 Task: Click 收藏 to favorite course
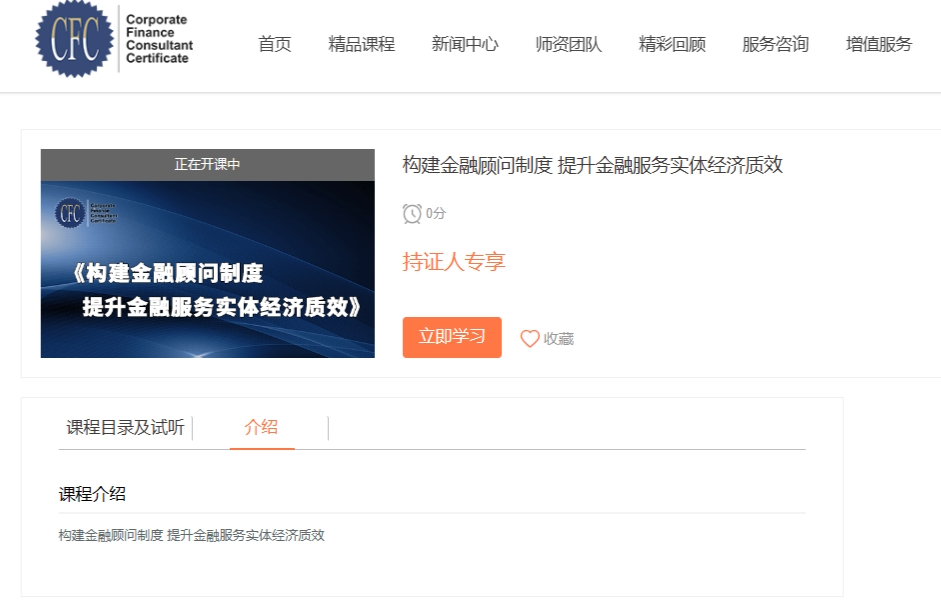pyautogui.click(x=559, y=339)
